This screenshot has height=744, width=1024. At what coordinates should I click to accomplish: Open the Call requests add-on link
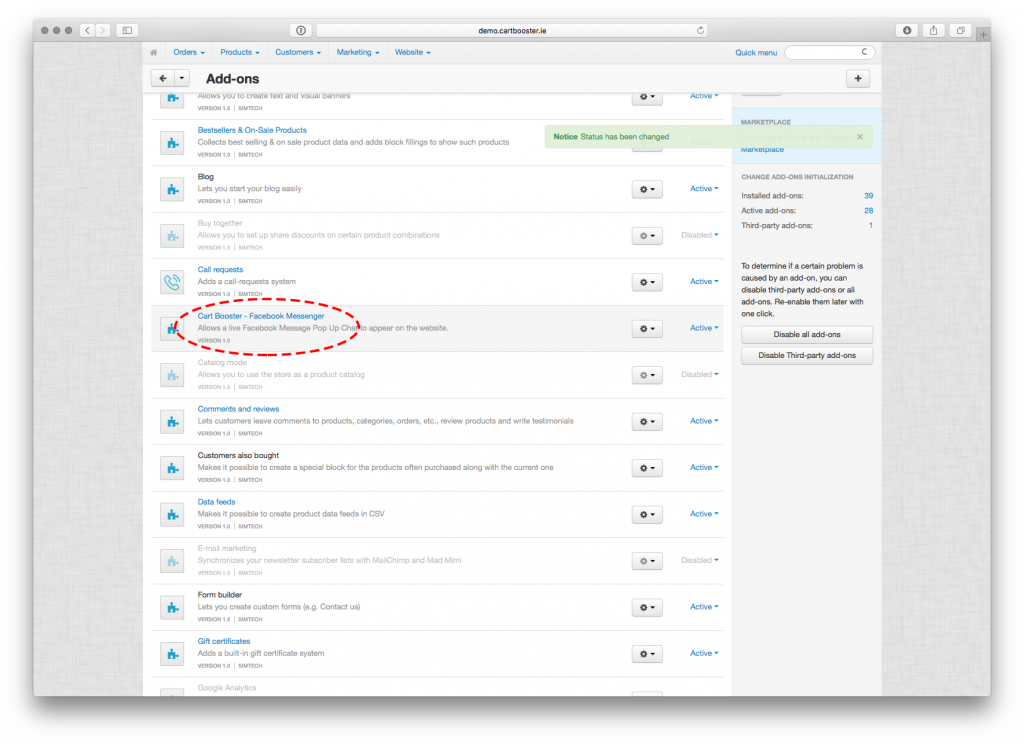click(220, 270)
